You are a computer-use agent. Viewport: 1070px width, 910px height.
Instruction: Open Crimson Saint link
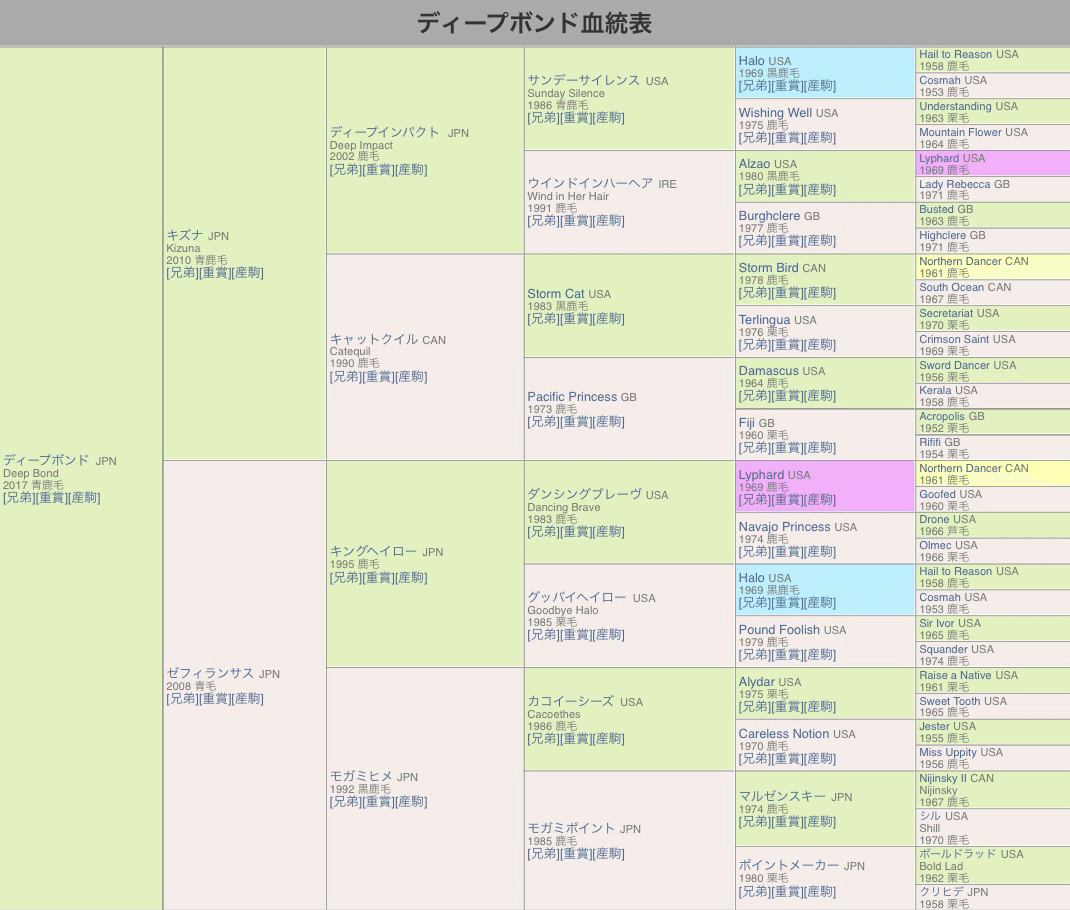pyautogui.click(x=953, y=339)
